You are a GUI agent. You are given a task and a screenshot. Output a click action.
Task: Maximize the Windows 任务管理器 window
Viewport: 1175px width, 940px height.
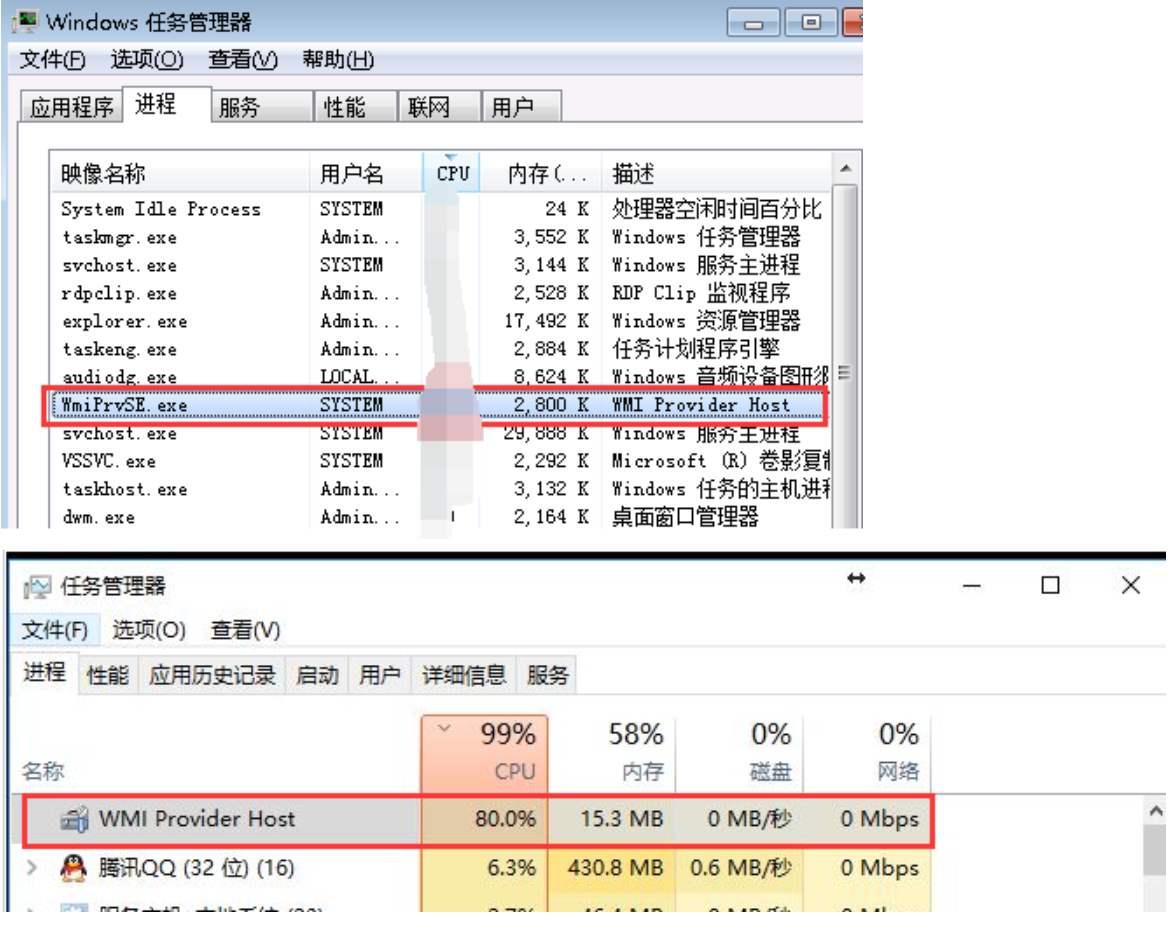tap(811, 23)
